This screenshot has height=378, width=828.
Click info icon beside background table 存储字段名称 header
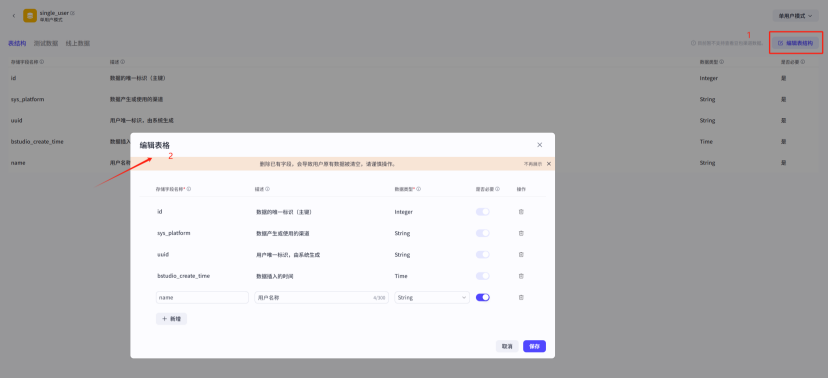(x=42, y=62)
